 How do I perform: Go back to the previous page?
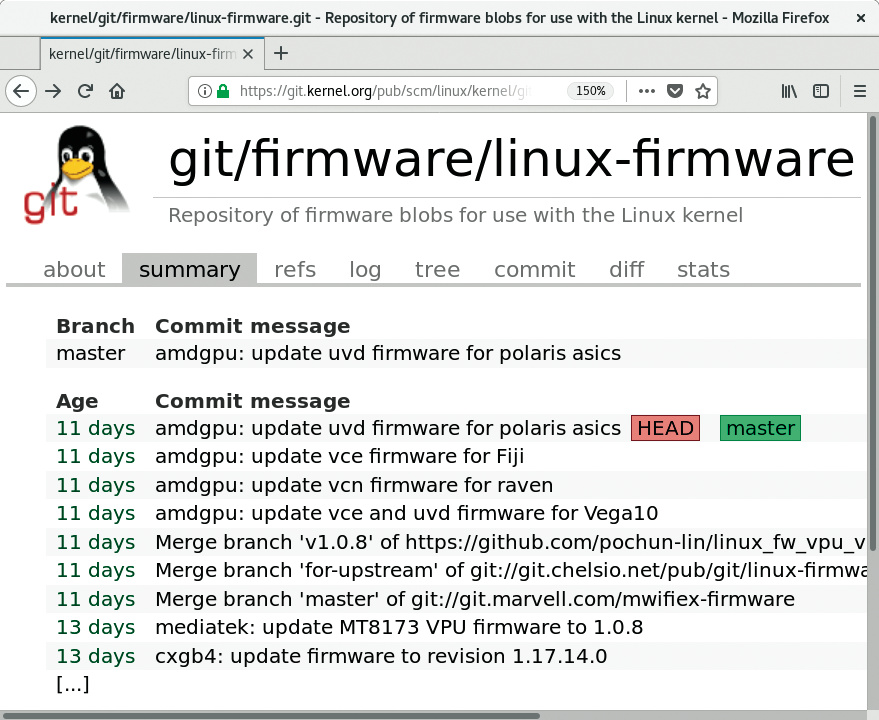click(x=21, y=91)
